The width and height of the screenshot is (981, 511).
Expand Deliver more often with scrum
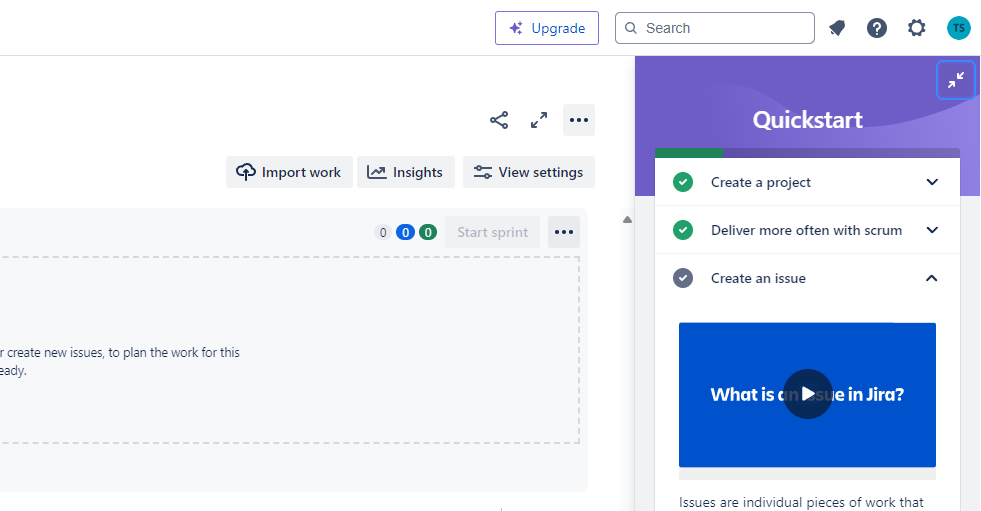click(932, 230)
